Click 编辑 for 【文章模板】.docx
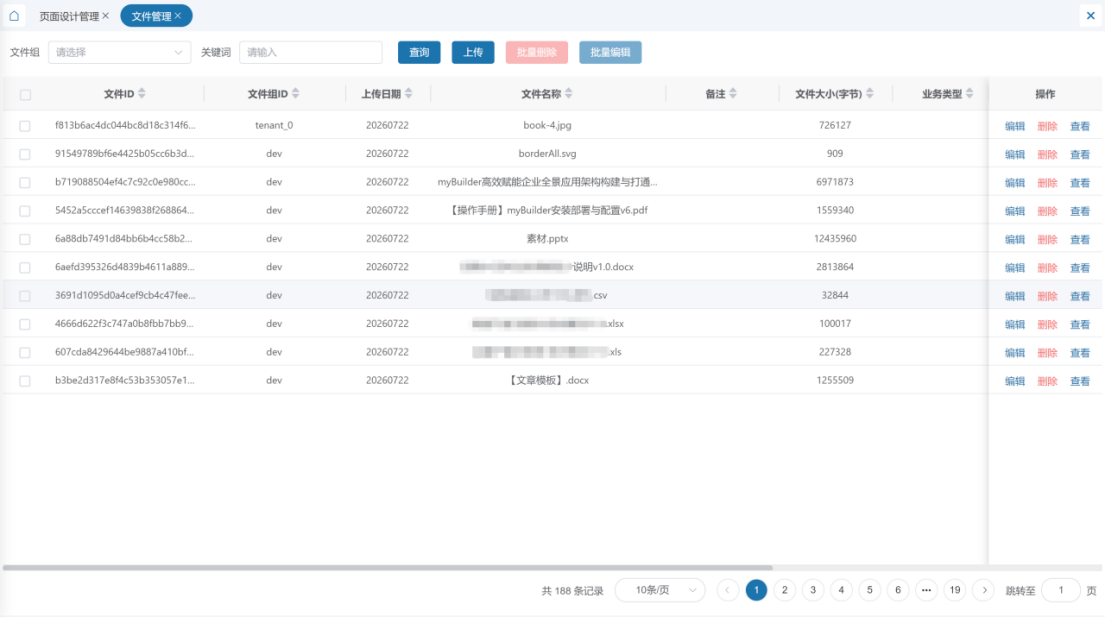 (1015, 381)
